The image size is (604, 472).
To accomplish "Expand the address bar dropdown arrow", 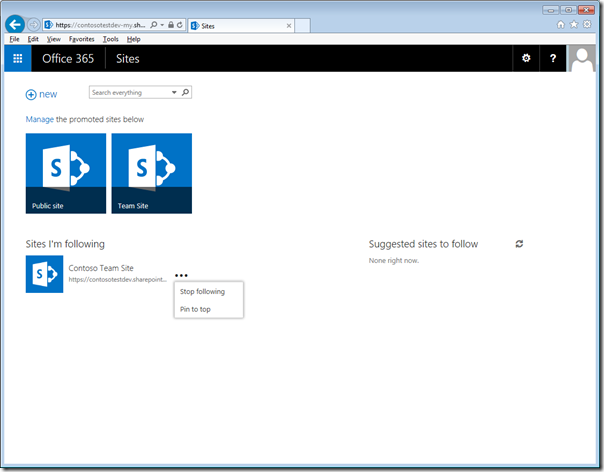I will (162, 25).
